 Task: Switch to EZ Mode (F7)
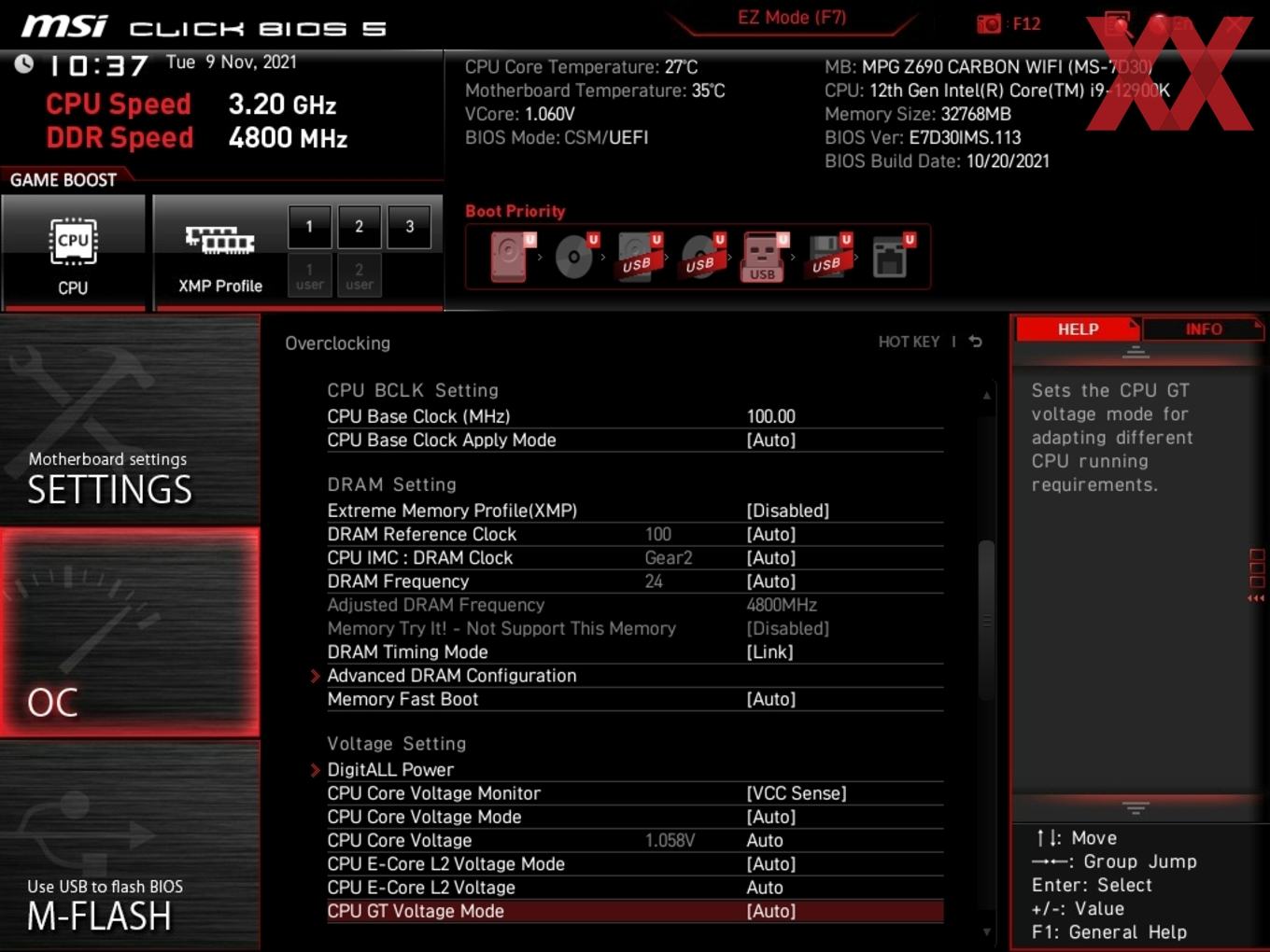[x=792, y=17]
